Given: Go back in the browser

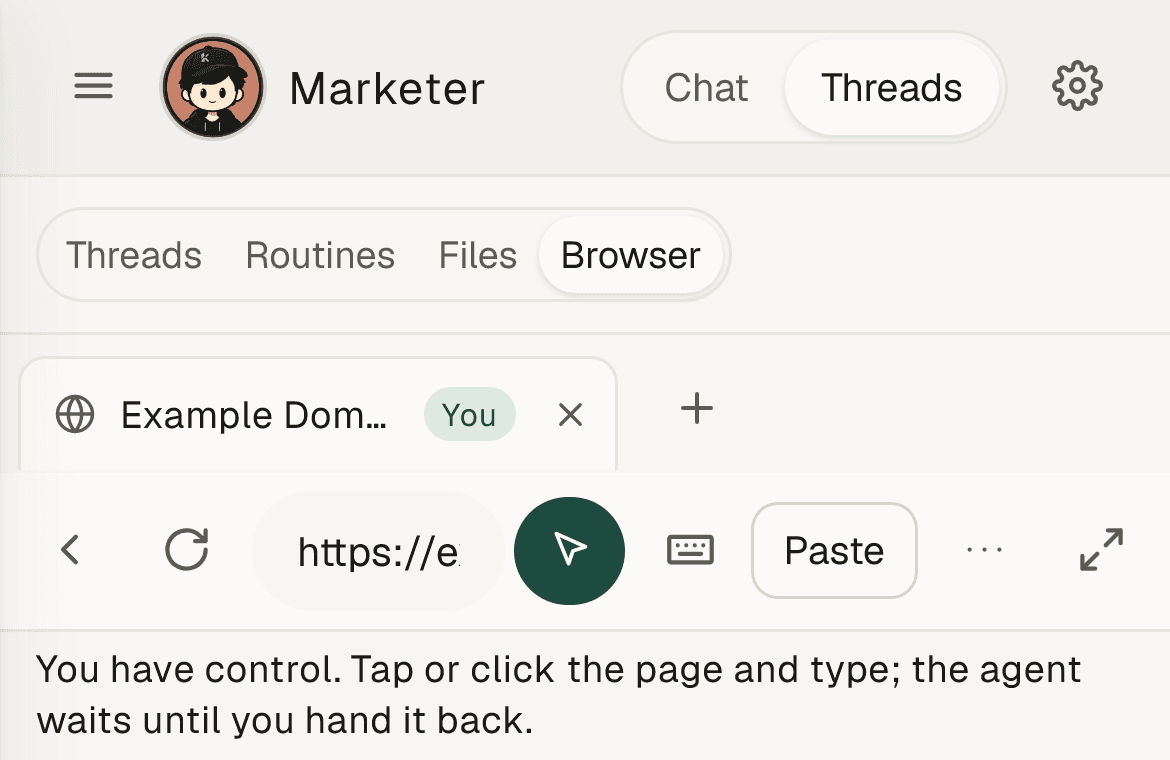Looking at the screenshot, I should [x=70, y=550].
